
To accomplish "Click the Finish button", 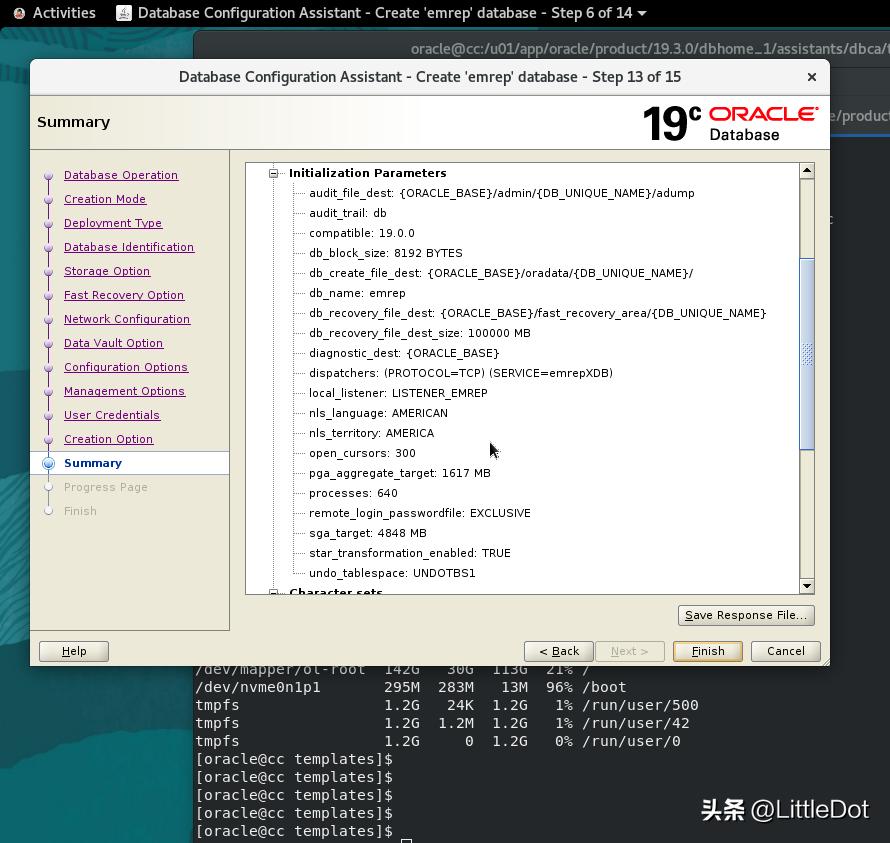I will coord(707,651).
